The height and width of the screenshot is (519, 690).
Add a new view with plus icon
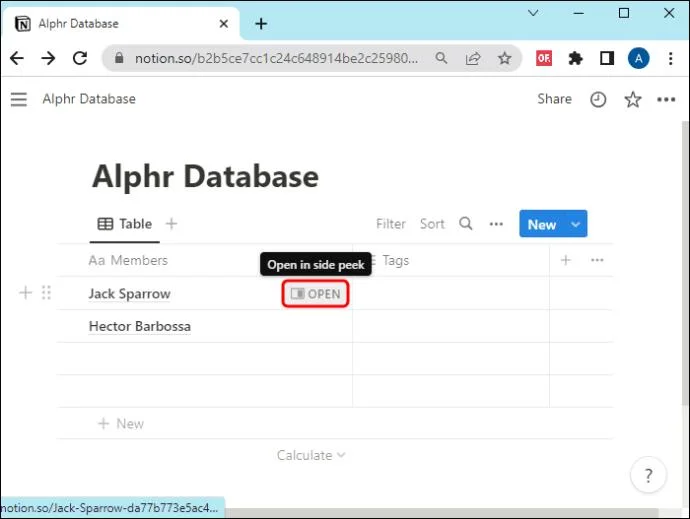coord(171,224)
